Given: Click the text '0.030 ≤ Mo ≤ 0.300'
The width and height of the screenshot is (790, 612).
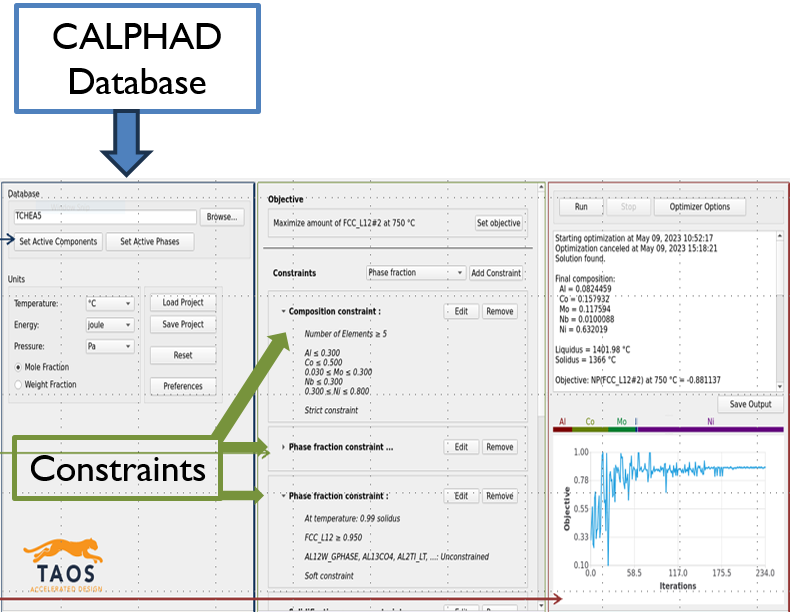Looking at the screenshot, I should (x=338, y=372).
